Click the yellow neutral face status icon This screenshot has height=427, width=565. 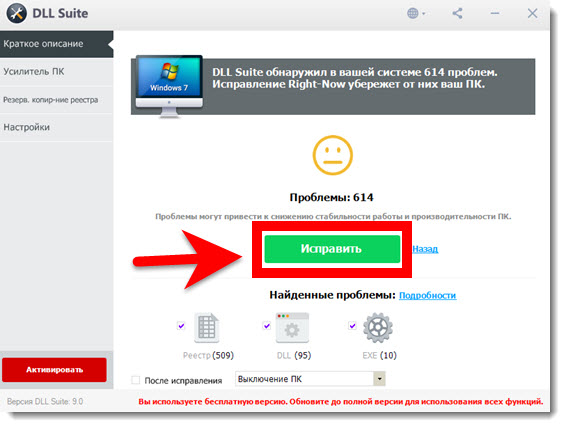coord(332,155)
